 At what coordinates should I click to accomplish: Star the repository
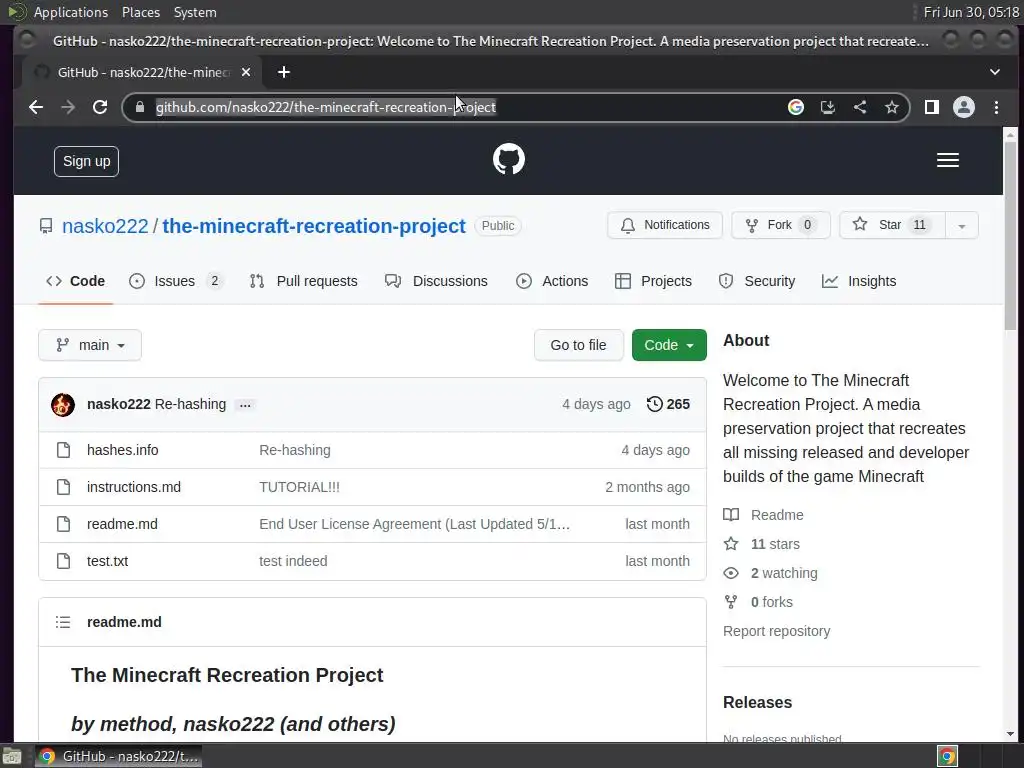pos(892,225)
